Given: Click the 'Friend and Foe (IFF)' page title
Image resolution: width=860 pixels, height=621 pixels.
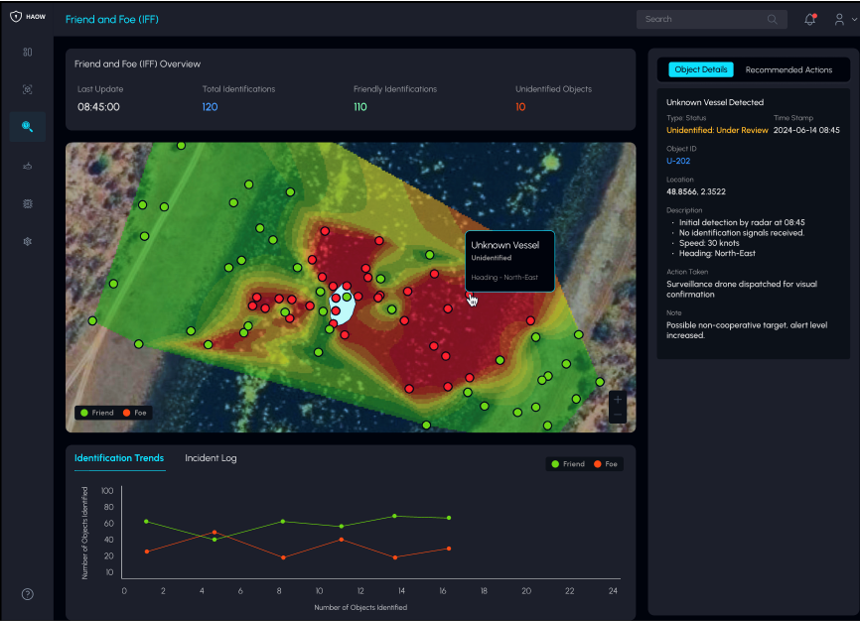Looking at the screenshot, I should pos(112,19).
